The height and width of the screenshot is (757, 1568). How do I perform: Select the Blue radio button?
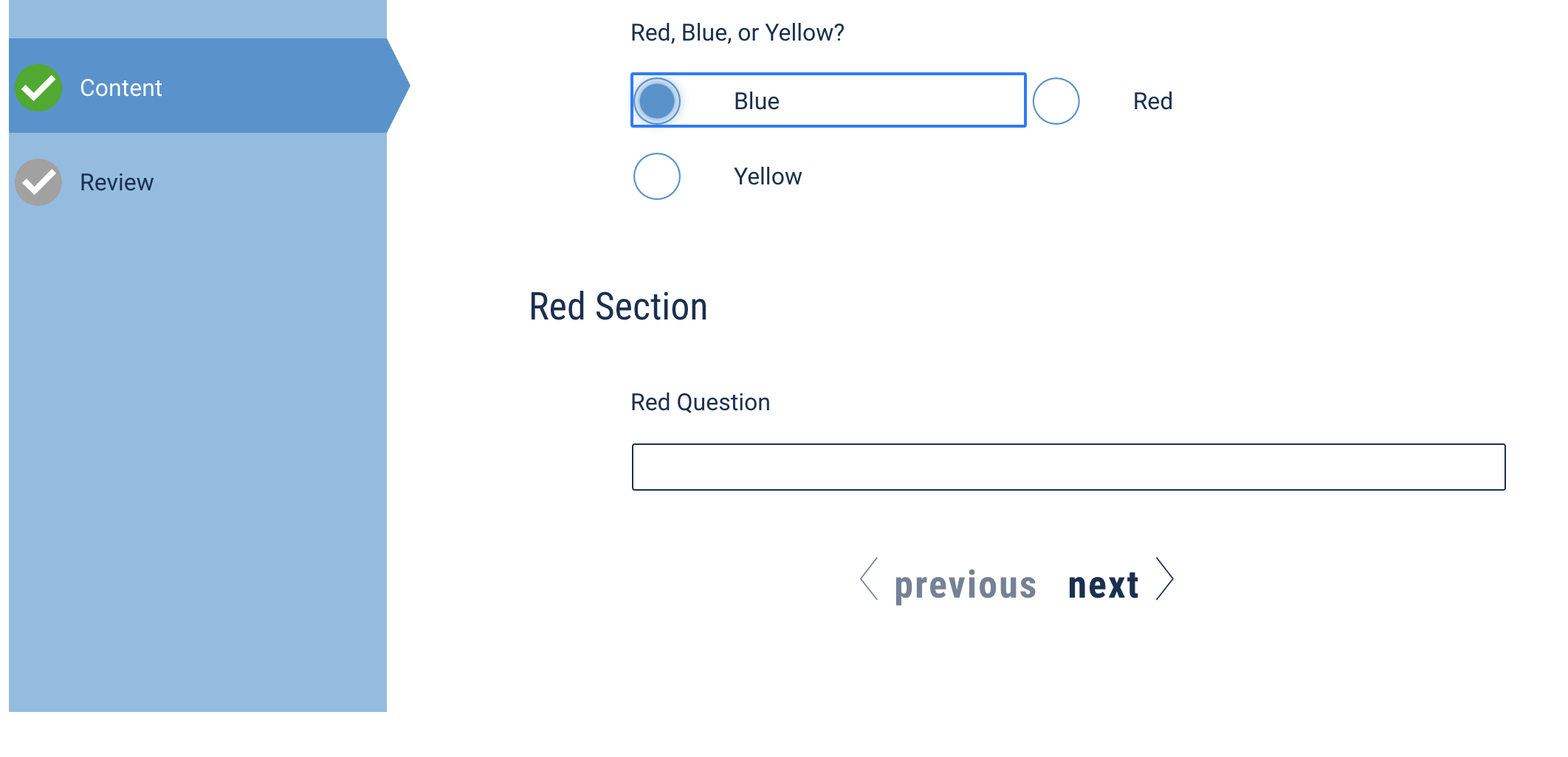(x=657, y=101)
